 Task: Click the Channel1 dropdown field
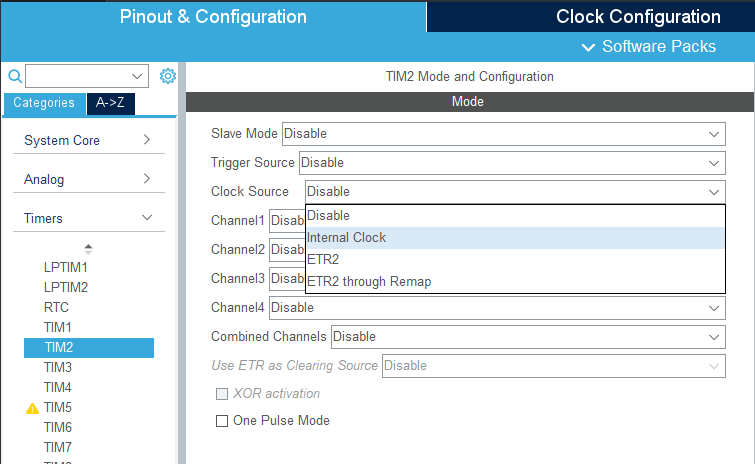(x=287, y=221)
